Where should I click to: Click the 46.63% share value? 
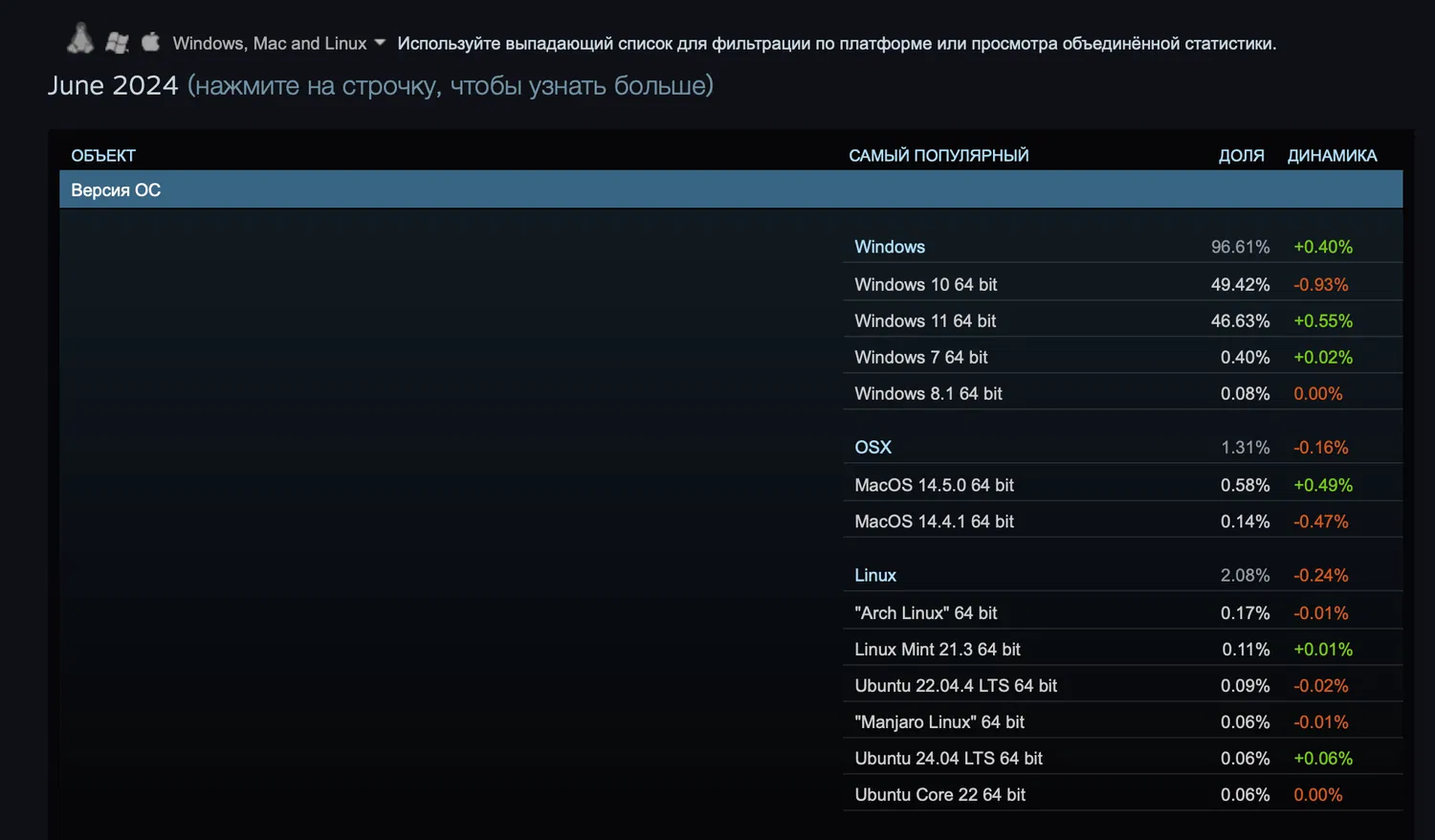(x=1240, y=321)
